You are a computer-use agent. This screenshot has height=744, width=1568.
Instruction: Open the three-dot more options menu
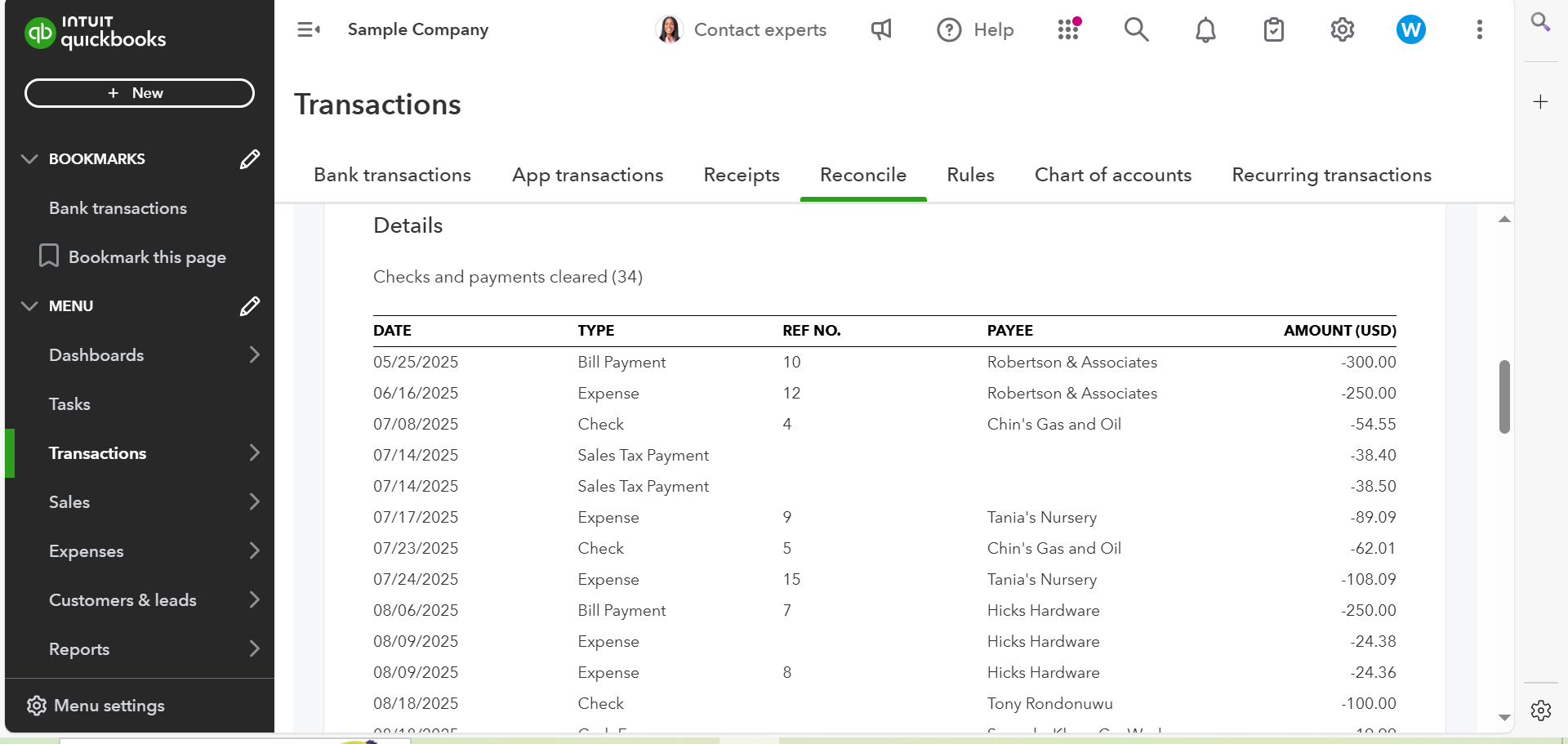[1479, 30]
